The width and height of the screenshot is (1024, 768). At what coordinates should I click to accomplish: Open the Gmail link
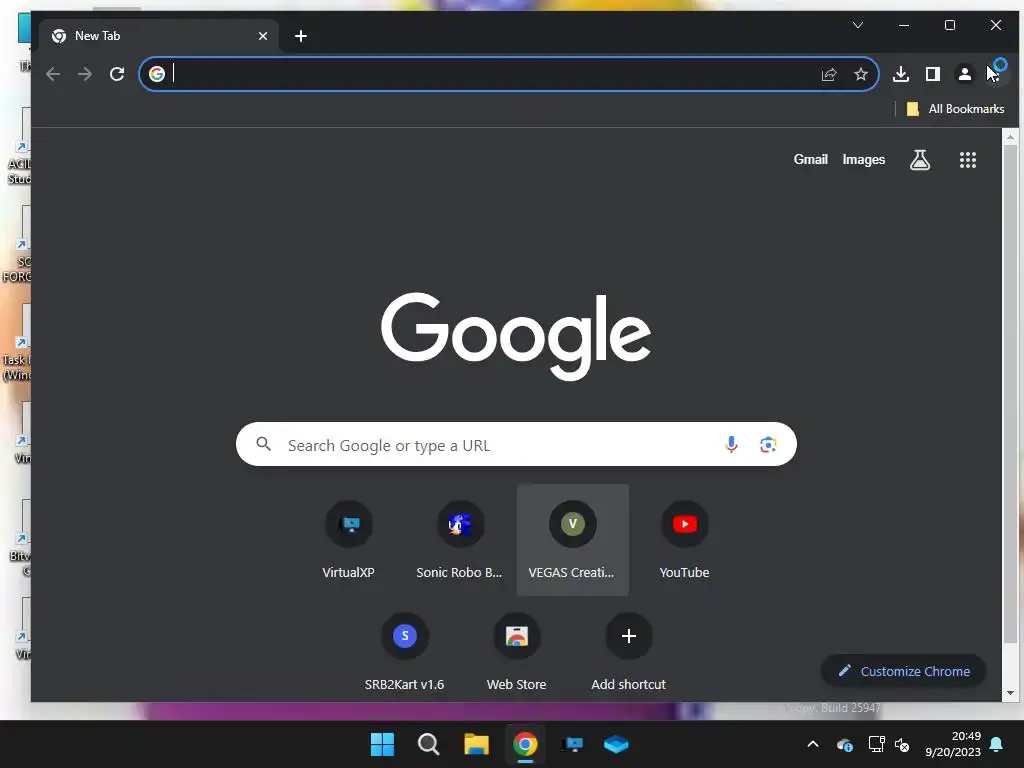coord(810,159)
